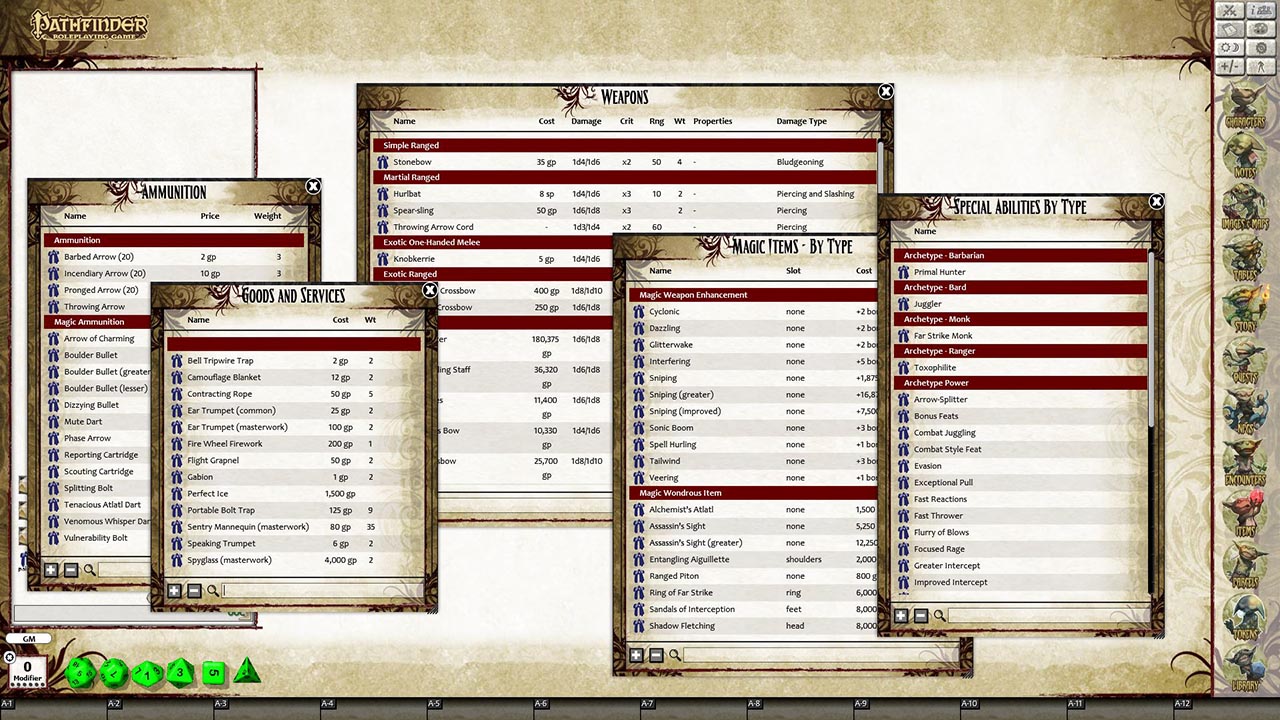Screen dimensions: 1280x720
Task: Click the Exotic One-Handed Melee group header
Action: [494, 242]
